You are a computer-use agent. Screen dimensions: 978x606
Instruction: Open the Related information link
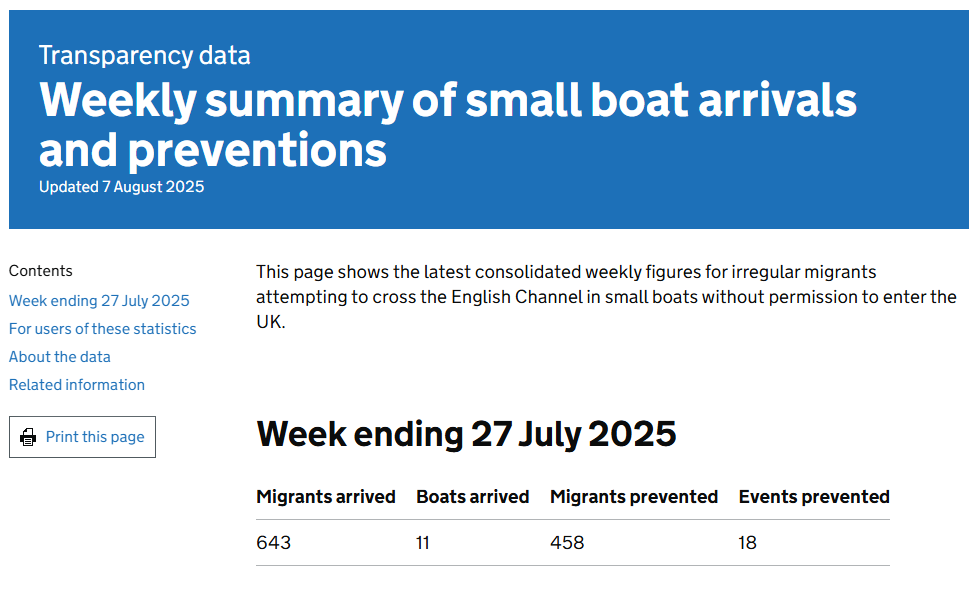[x=77, y=385]
